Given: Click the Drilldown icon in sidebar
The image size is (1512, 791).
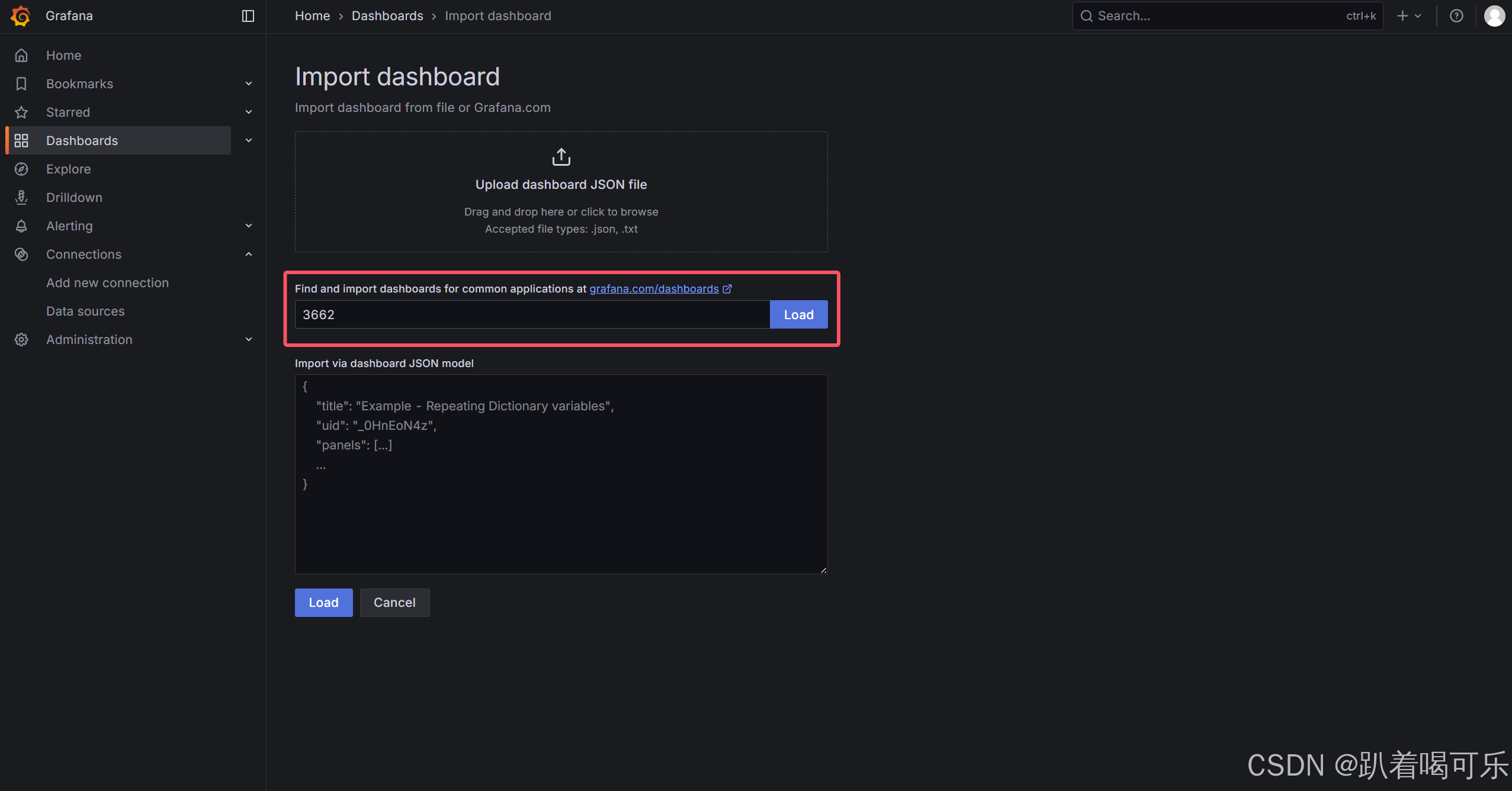Looking at the screenshot, I should (21, 197).
